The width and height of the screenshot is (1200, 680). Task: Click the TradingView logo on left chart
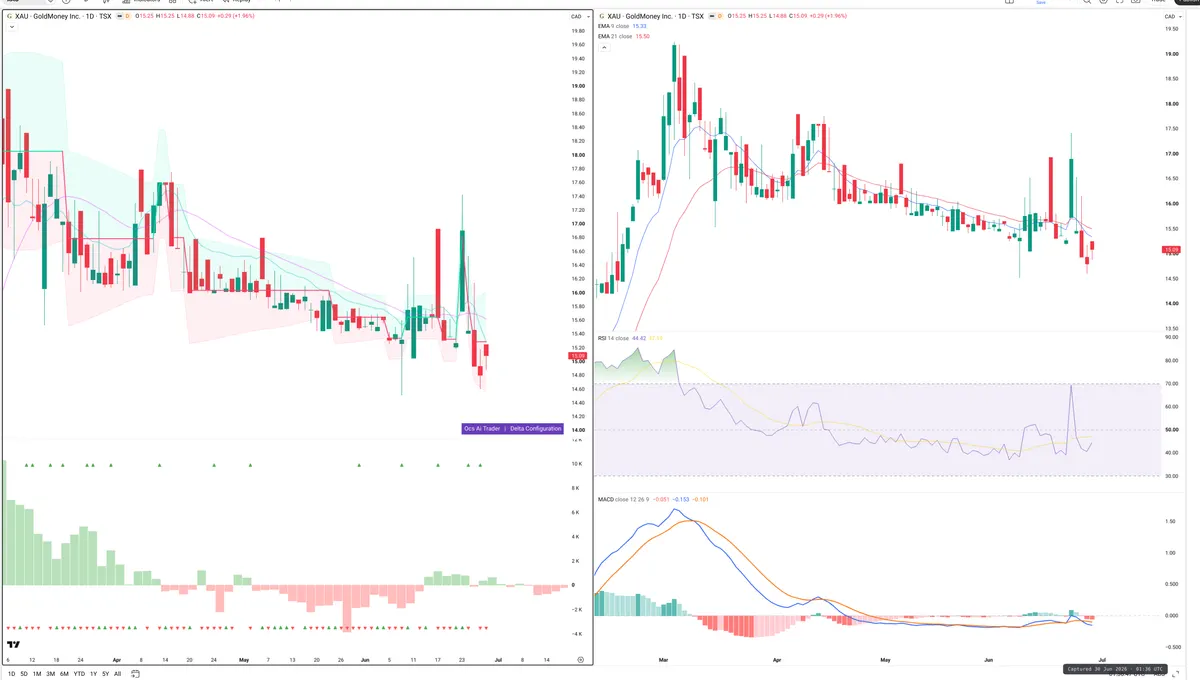tap(14, 645)
